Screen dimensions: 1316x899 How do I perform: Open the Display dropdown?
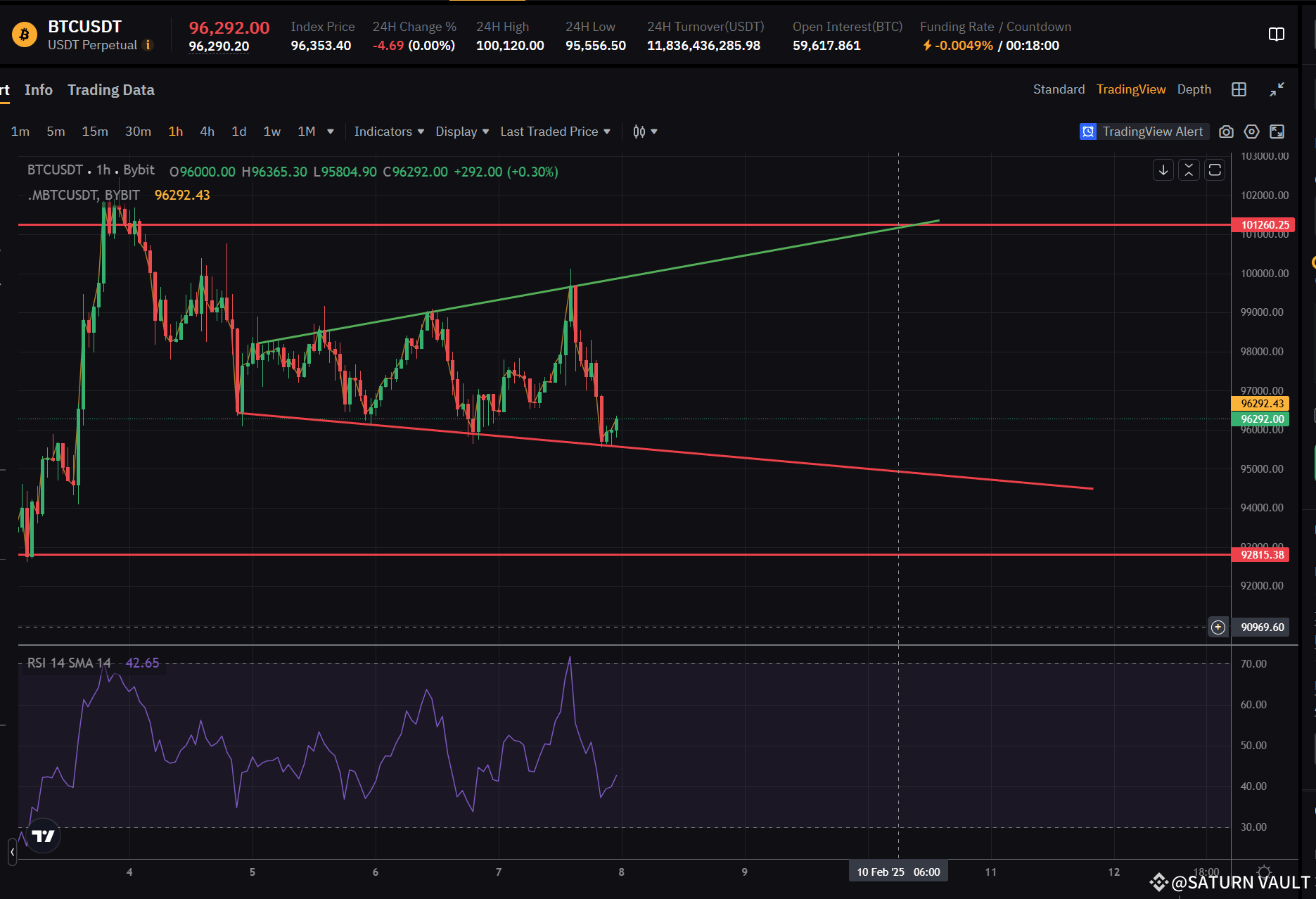(x=462, y=132)
